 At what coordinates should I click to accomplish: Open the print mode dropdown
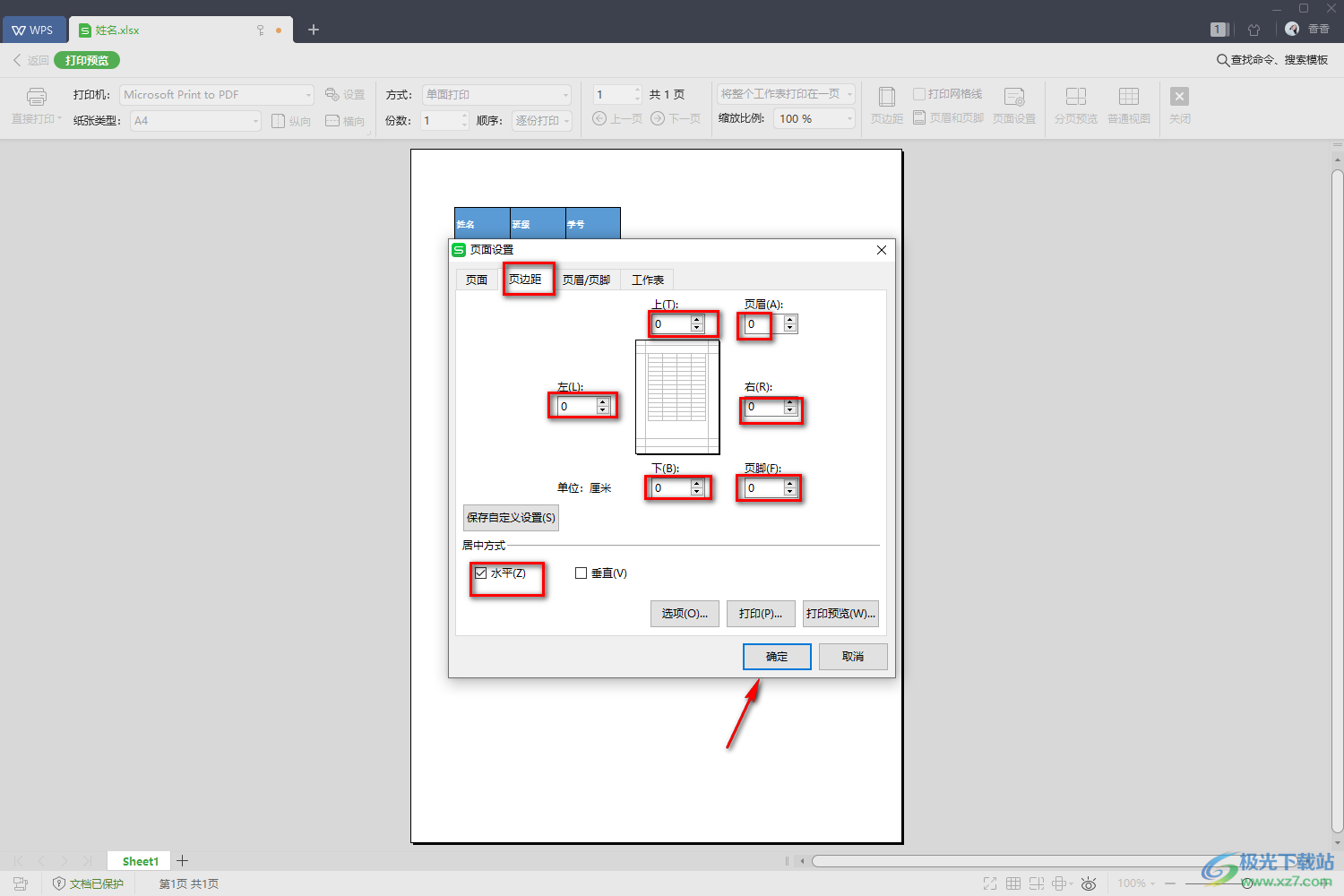pos(496,94)
